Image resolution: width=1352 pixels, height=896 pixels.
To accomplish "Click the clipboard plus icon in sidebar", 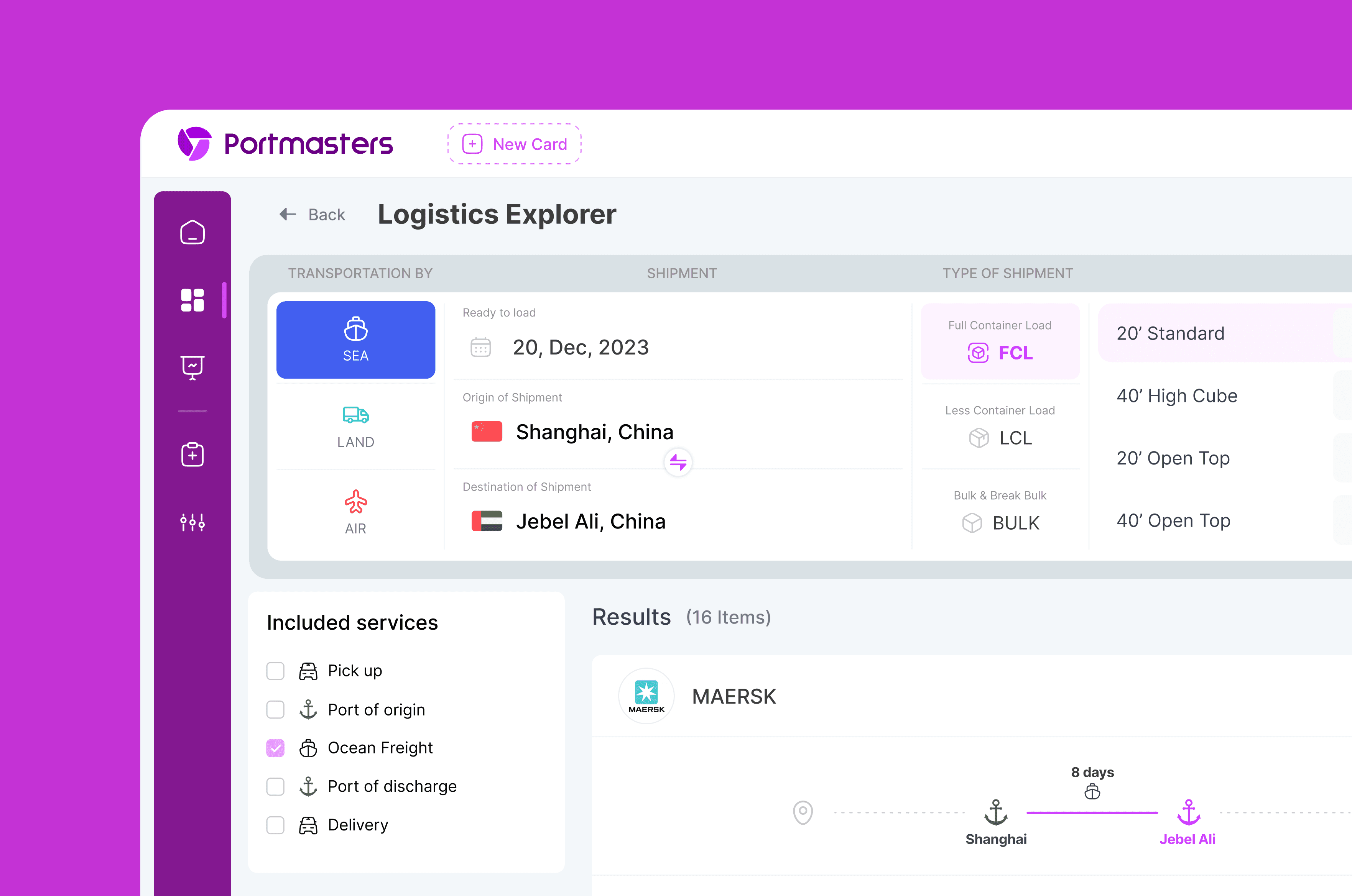I will click(x=192, y=455).
